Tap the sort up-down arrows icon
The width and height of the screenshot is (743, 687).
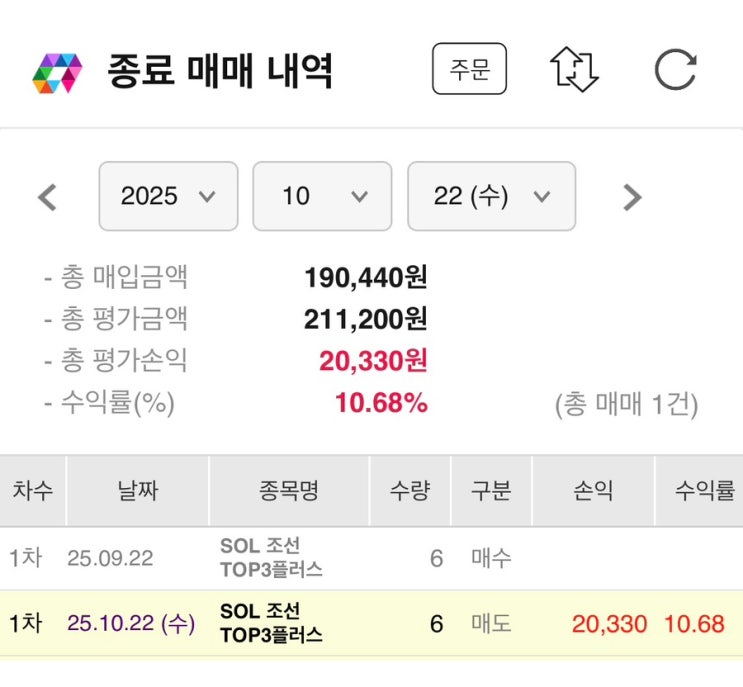click(x=574, y=71)
